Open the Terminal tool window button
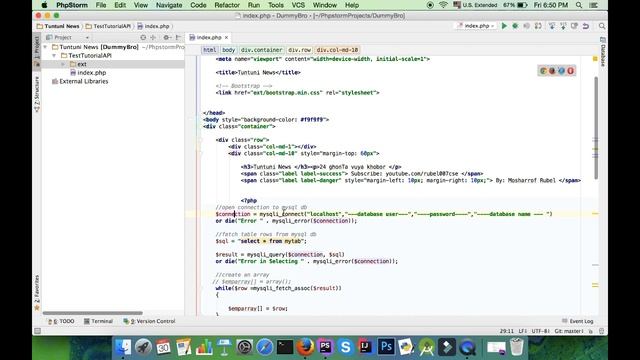This screenshot has height=360, width=640. [x=98, y=321]
